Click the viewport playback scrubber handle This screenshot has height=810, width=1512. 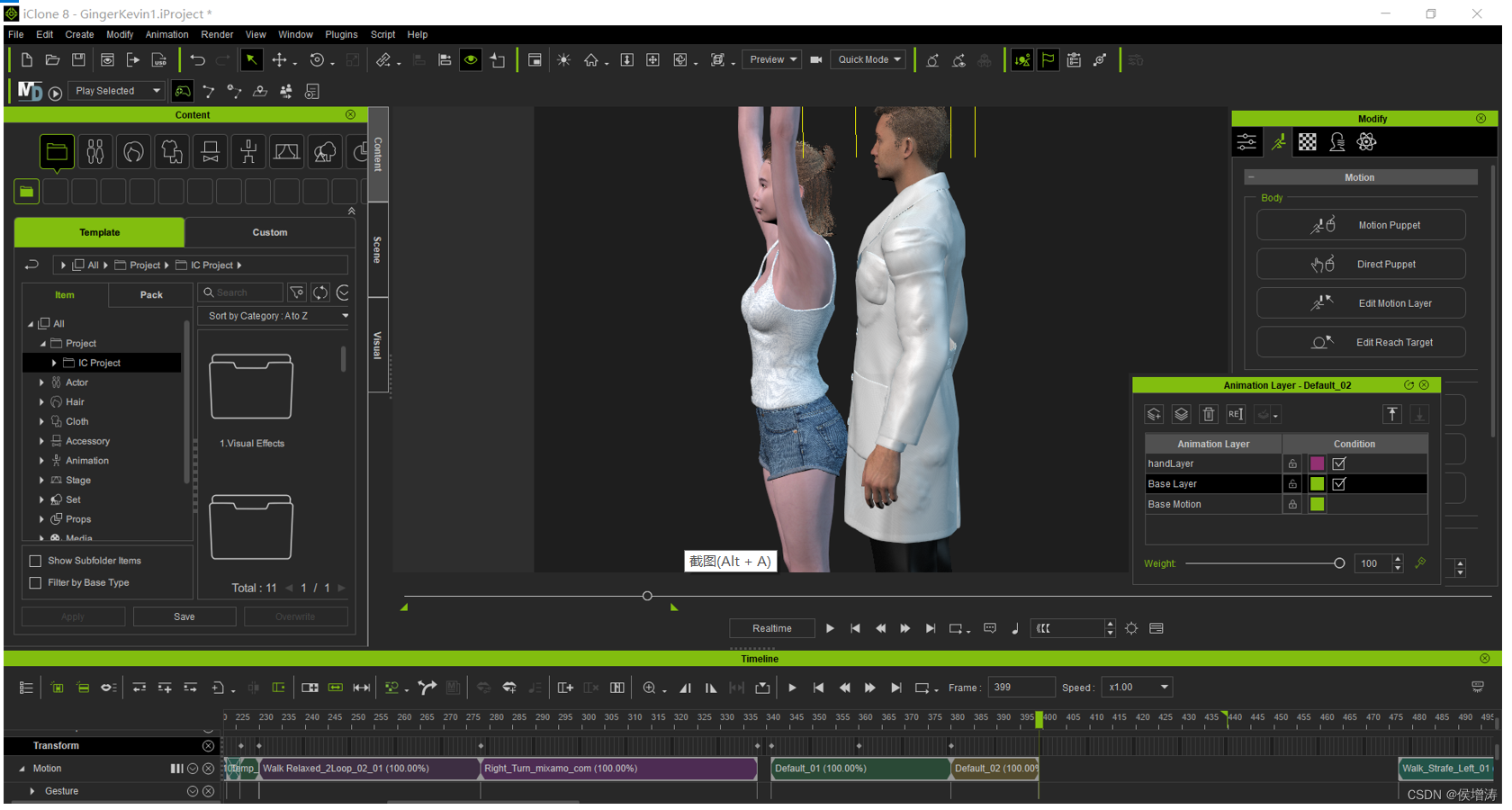pos(647,596)
